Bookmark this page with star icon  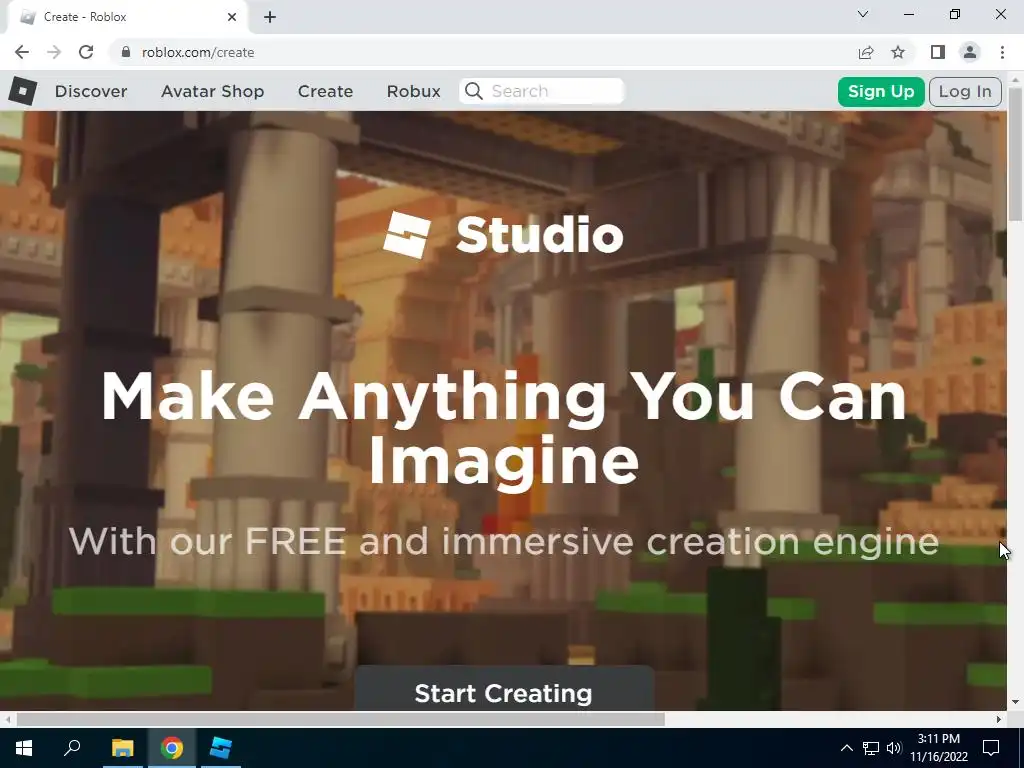click(x=898, y=52)
